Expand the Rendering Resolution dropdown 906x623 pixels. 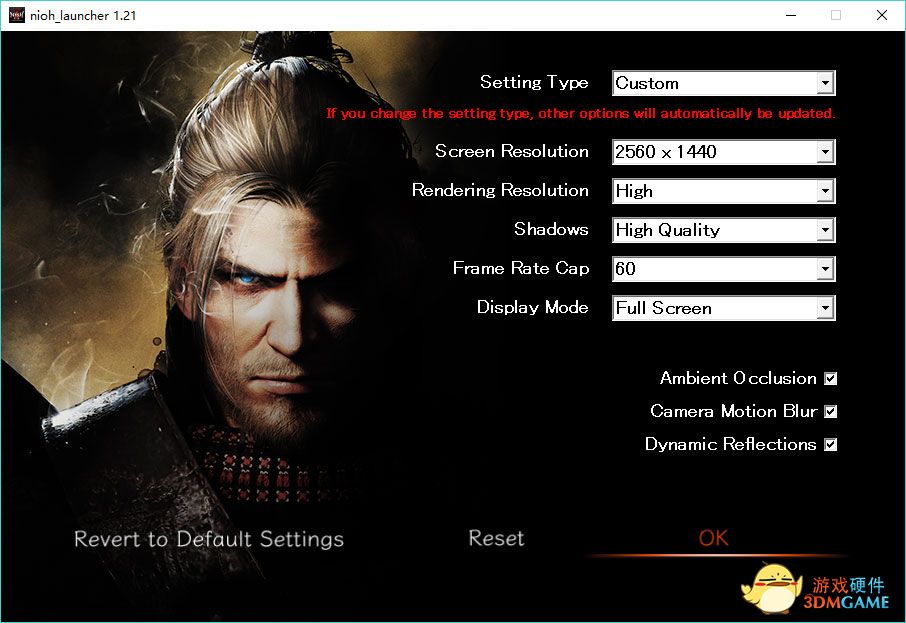(723, 191)
